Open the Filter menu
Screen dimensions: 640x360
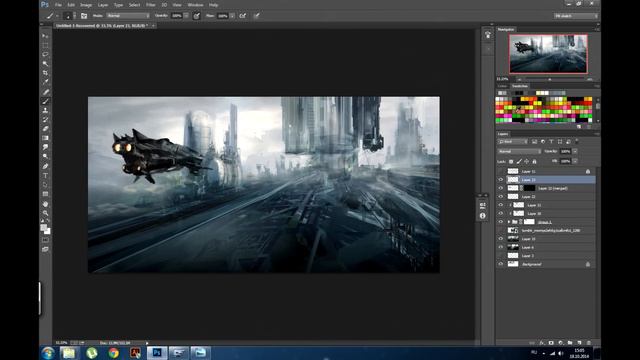pos(151,5)
